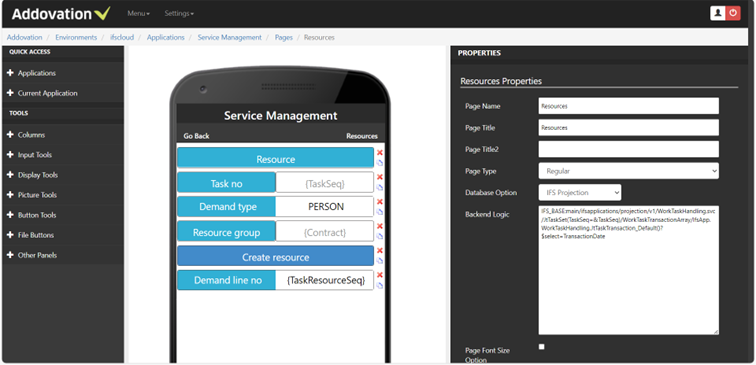
Task: Click the Create resource button in phone preview
Action: point(275,256)
